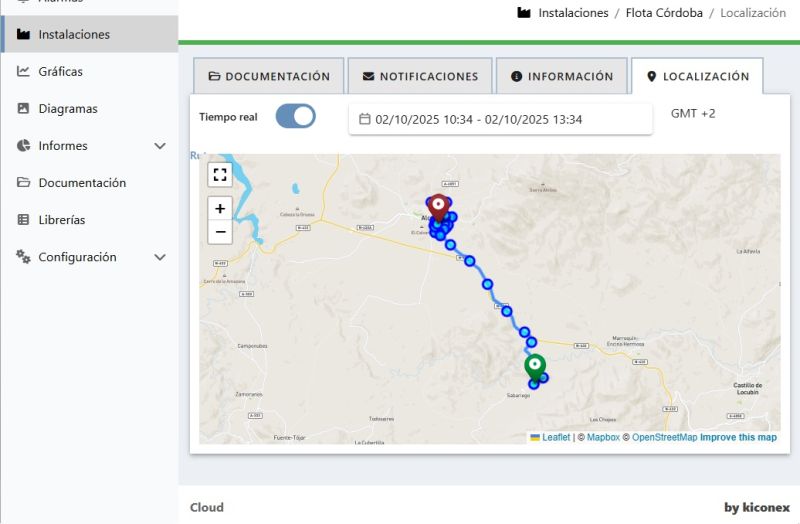The width and height of the screenshot is (800, 524).
Task: Expand the Configuración submenu chevron
Action: (x=160, y=257)
